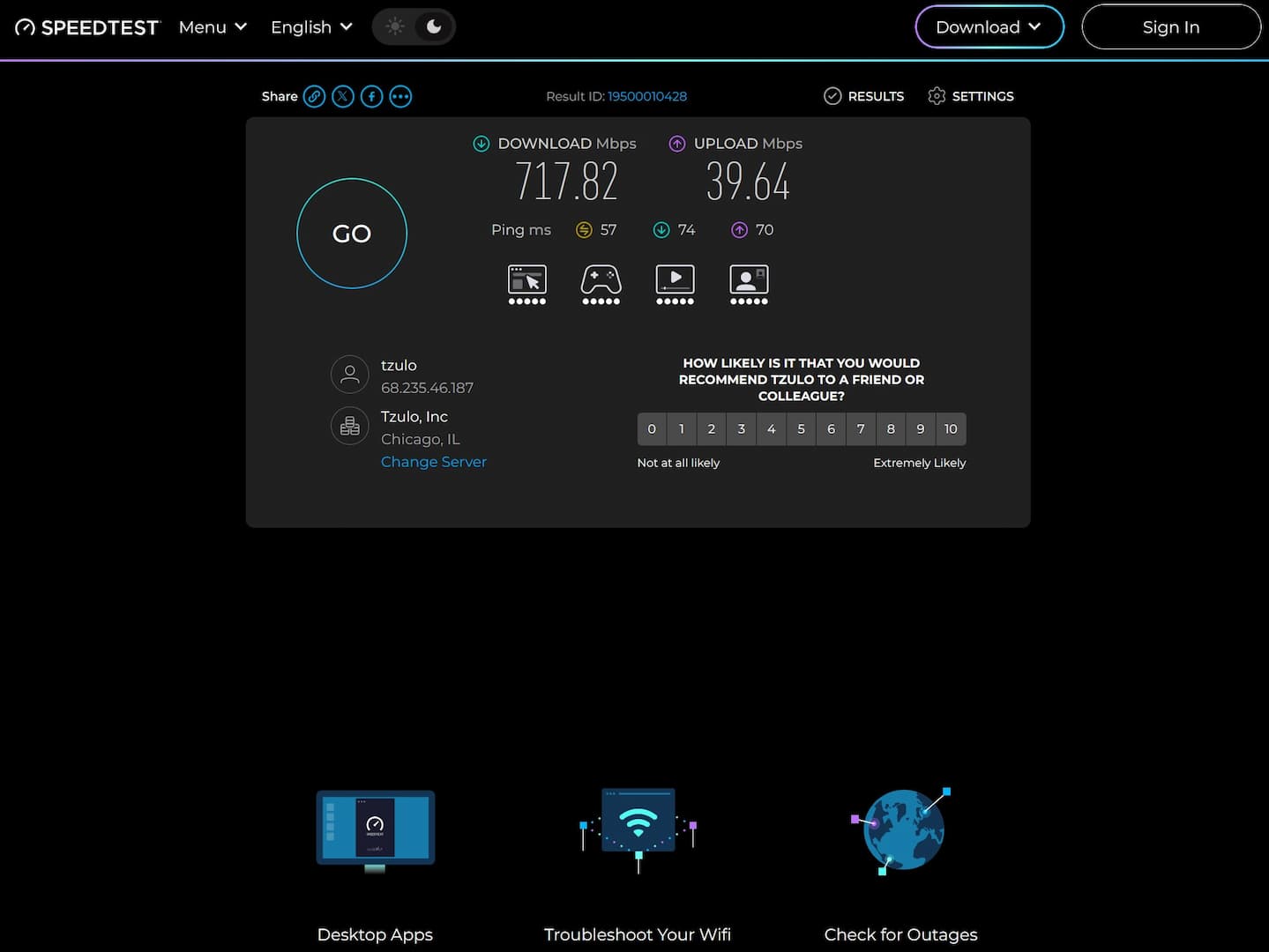Click the Tzulo, Inc server icon
This screenshot has width=1269, height=952.
click(x=349, y=426)
